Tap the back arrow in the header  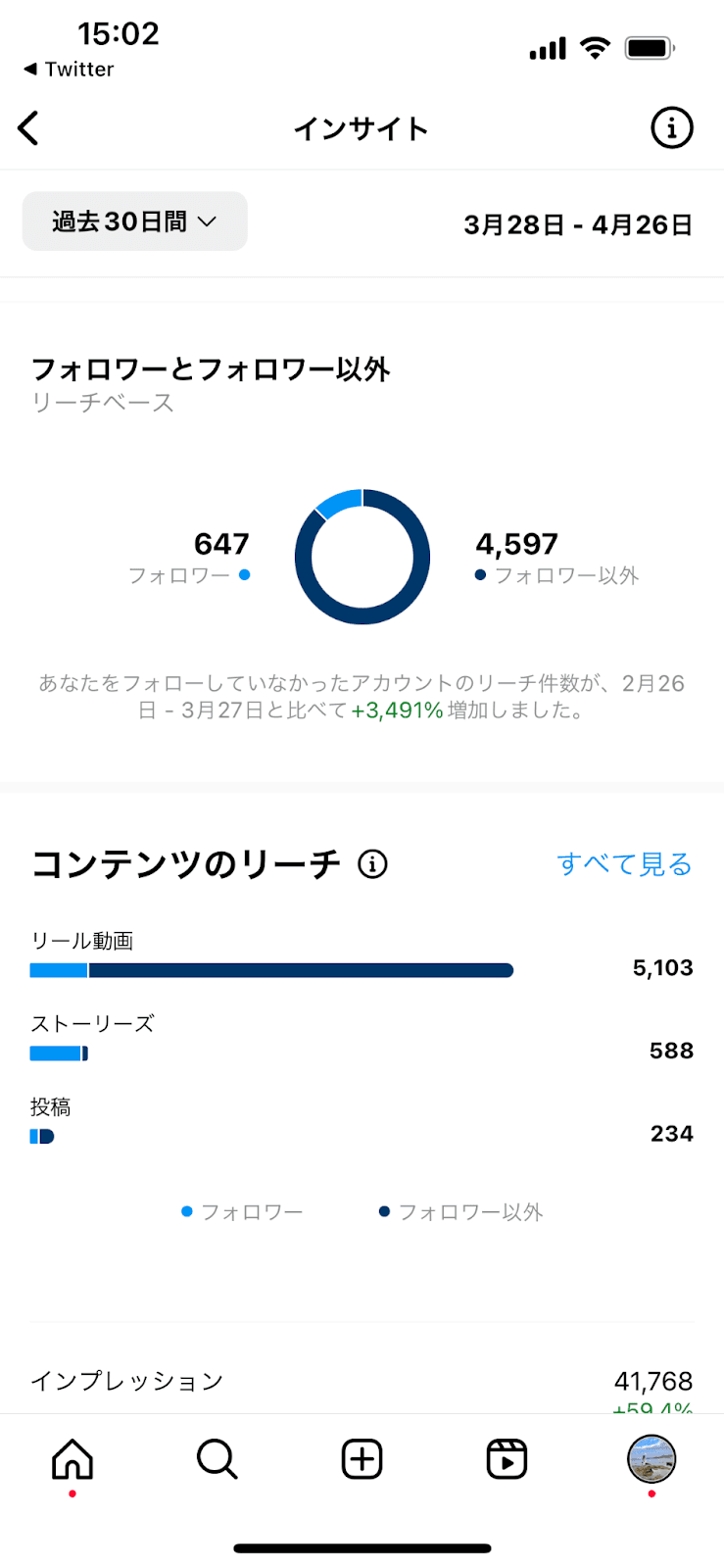[x=29, y=128]
